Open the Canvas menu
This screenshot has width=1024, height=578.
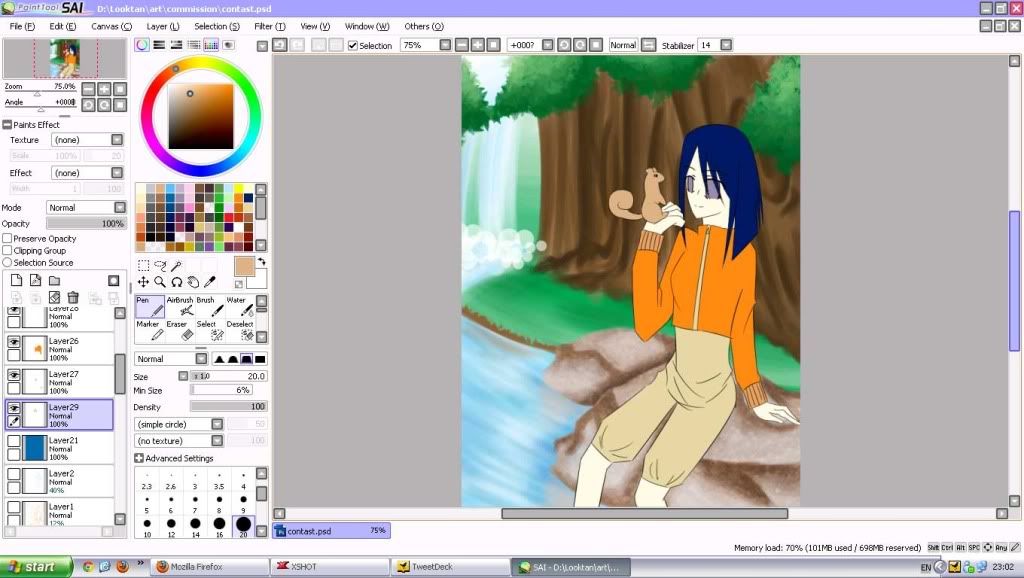[111, 26]
